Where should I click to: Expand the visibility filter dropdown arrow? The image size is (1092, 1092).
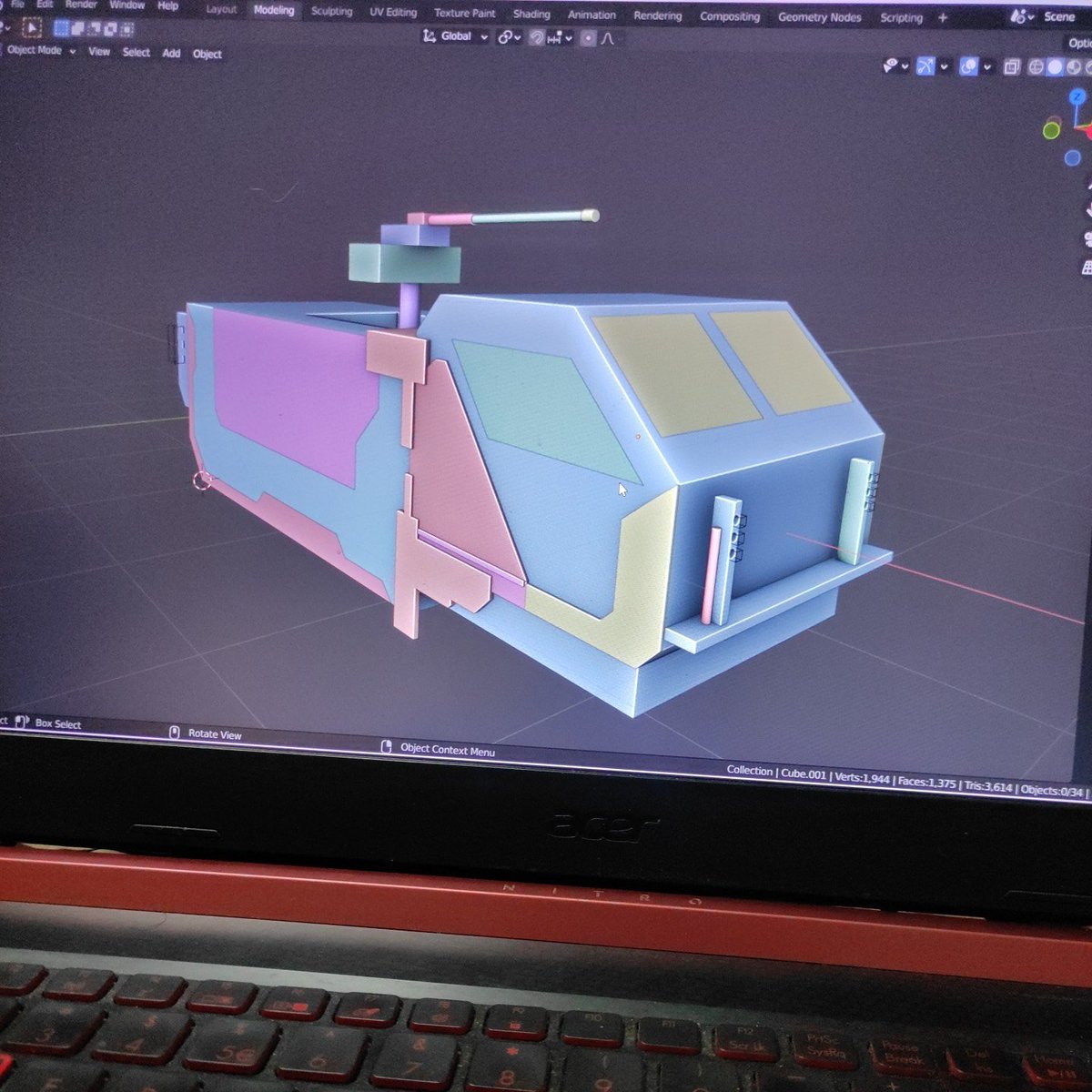[905, 66]
